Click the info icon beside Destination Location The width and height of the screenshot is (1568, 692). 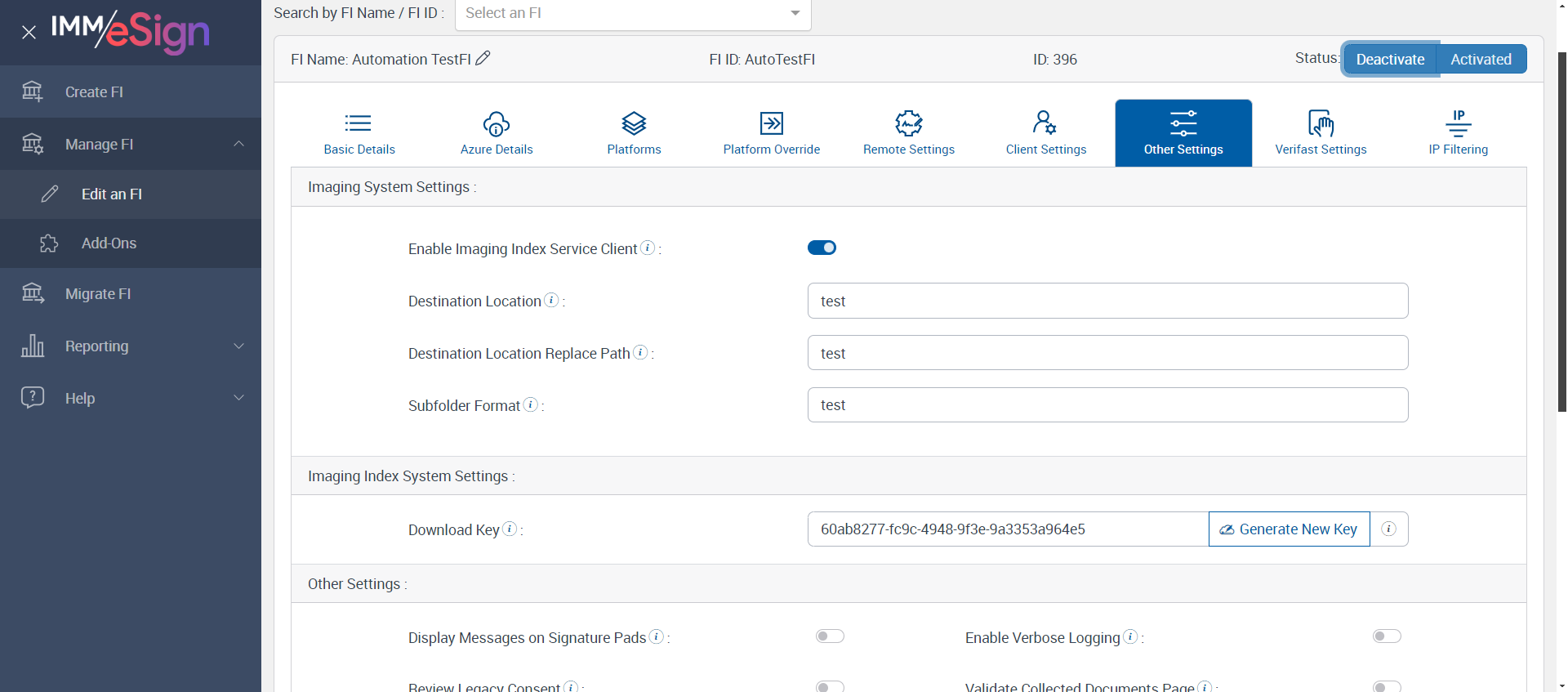click(x=551, y=300)
